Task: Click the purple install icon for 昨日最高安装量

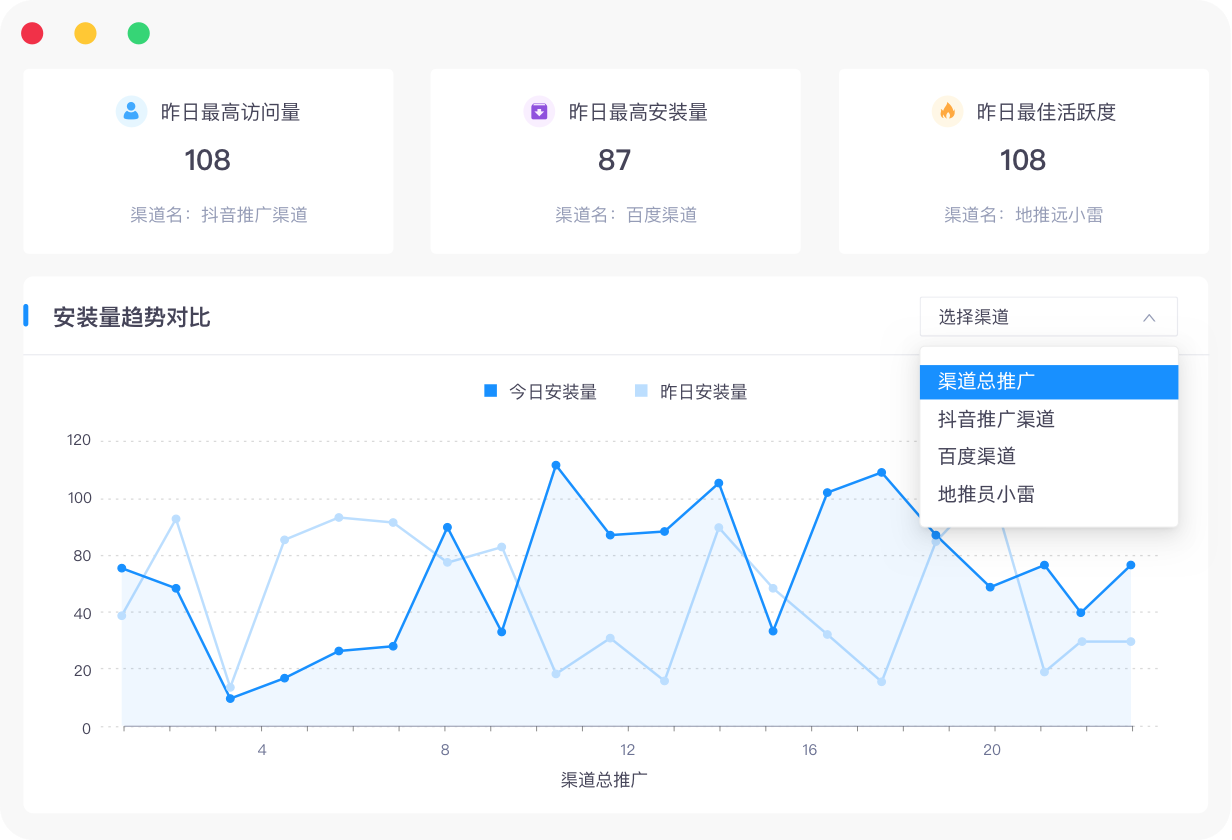Action: point(539,111)
